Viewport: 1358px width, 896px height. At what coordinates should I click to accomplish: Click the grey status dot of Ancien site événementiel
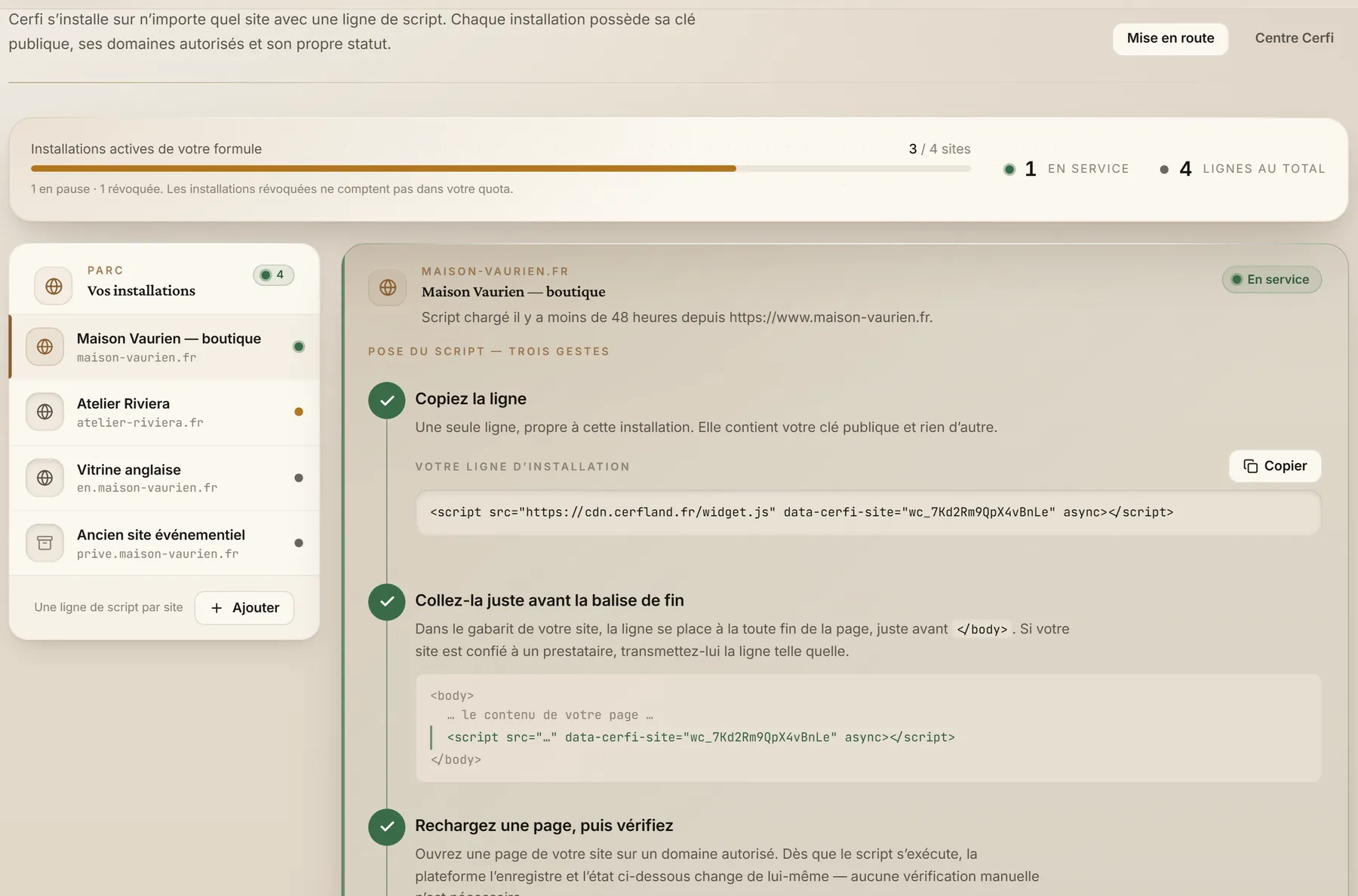tap(299, 543)
